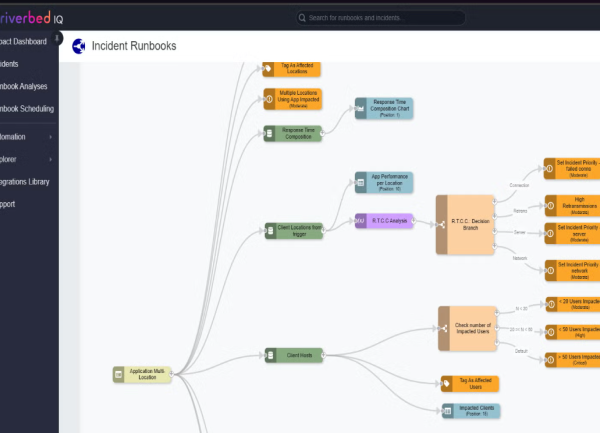Open Runbook Scheduling in the sidebar
The image size is (600, 433).
pos(27,109)
